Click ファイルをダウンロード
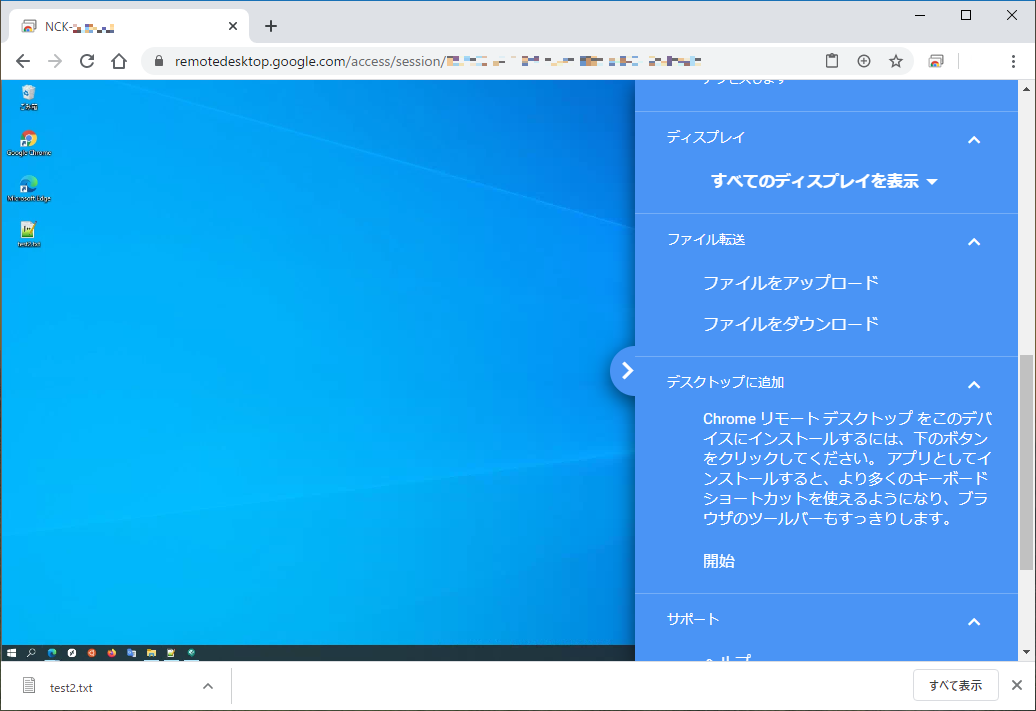Viewport: 1036px width, 711px height. [790, 324]
